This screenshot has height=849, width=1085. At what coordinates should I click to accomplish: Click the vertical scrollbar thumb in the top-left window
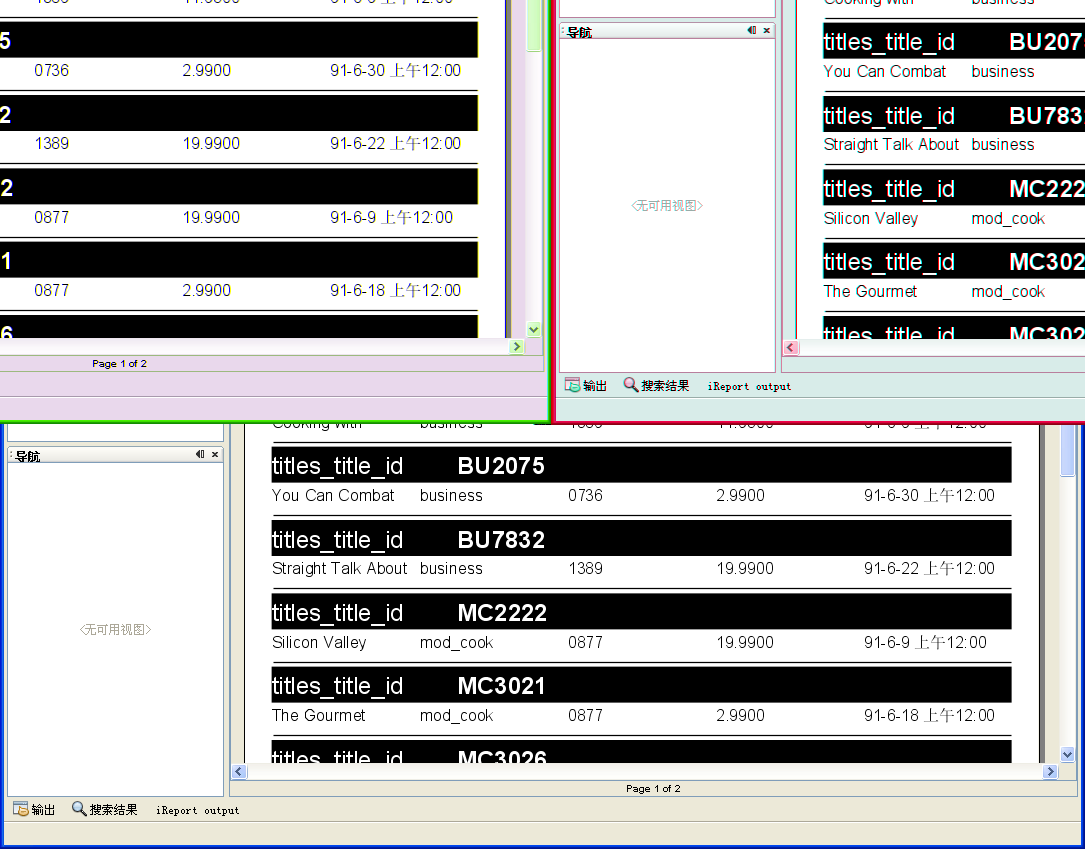coord(534,25)
